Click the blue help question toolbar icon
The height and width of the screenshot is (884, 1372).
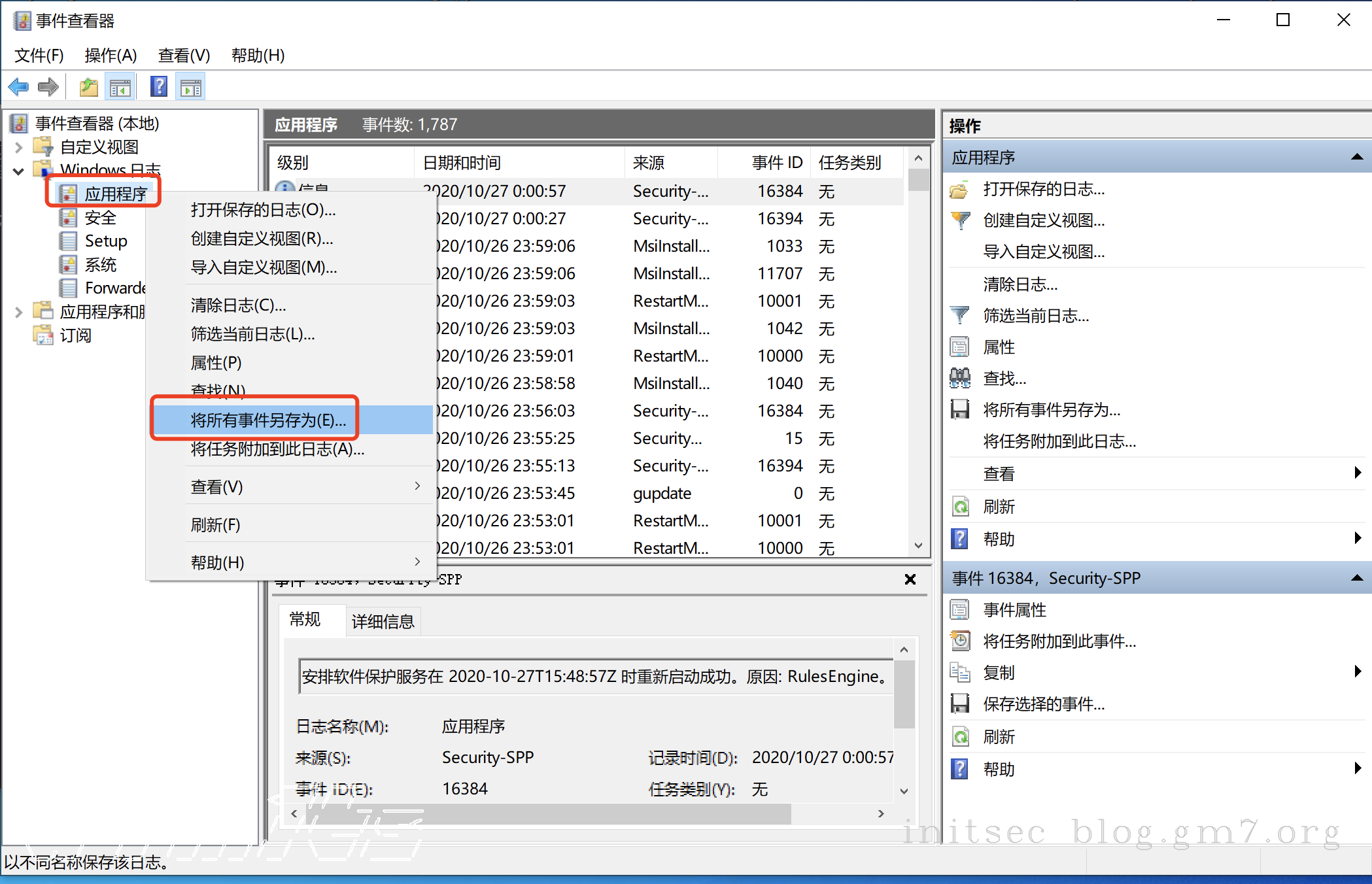click(x=159, y=87)
